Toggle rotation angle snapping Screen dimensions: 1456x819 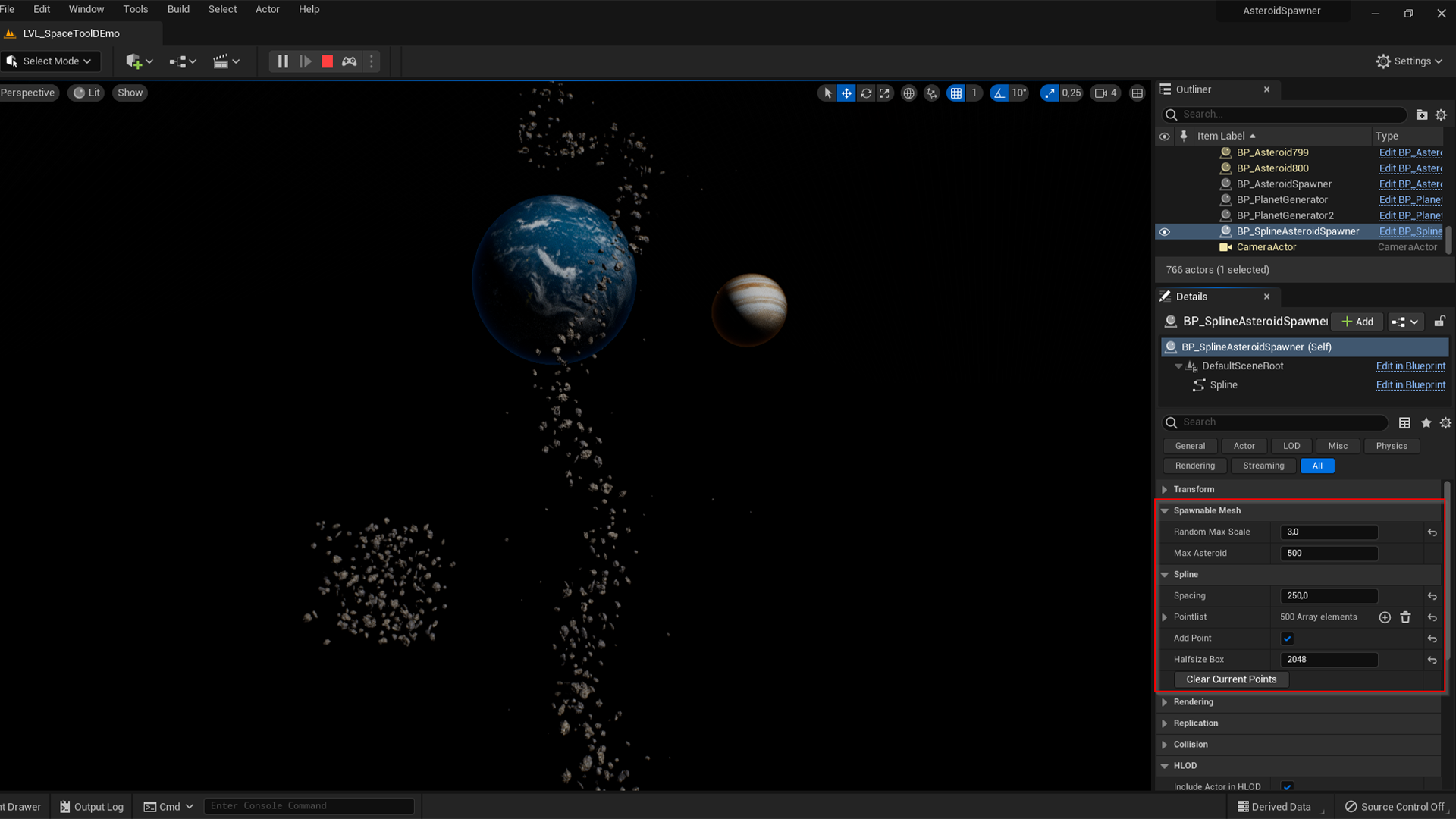999,93
